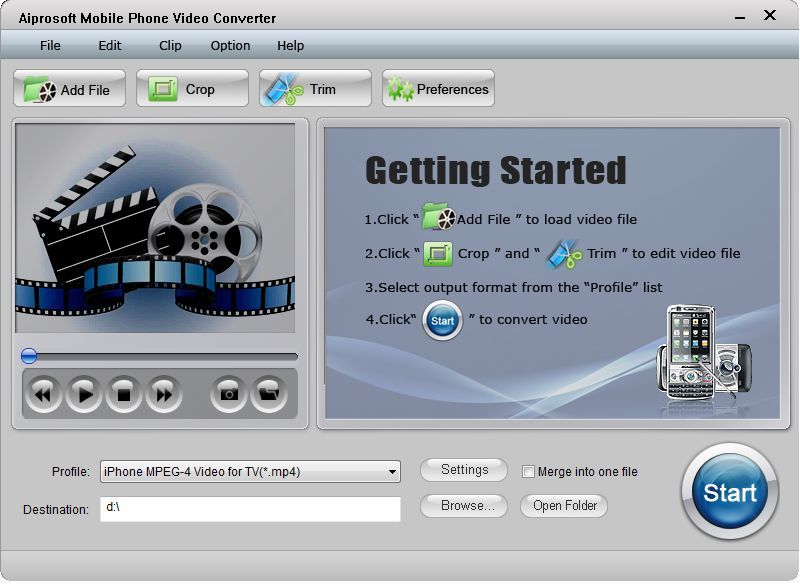Open the Profile format dropdown
The image size is (800, 584).
392,471
